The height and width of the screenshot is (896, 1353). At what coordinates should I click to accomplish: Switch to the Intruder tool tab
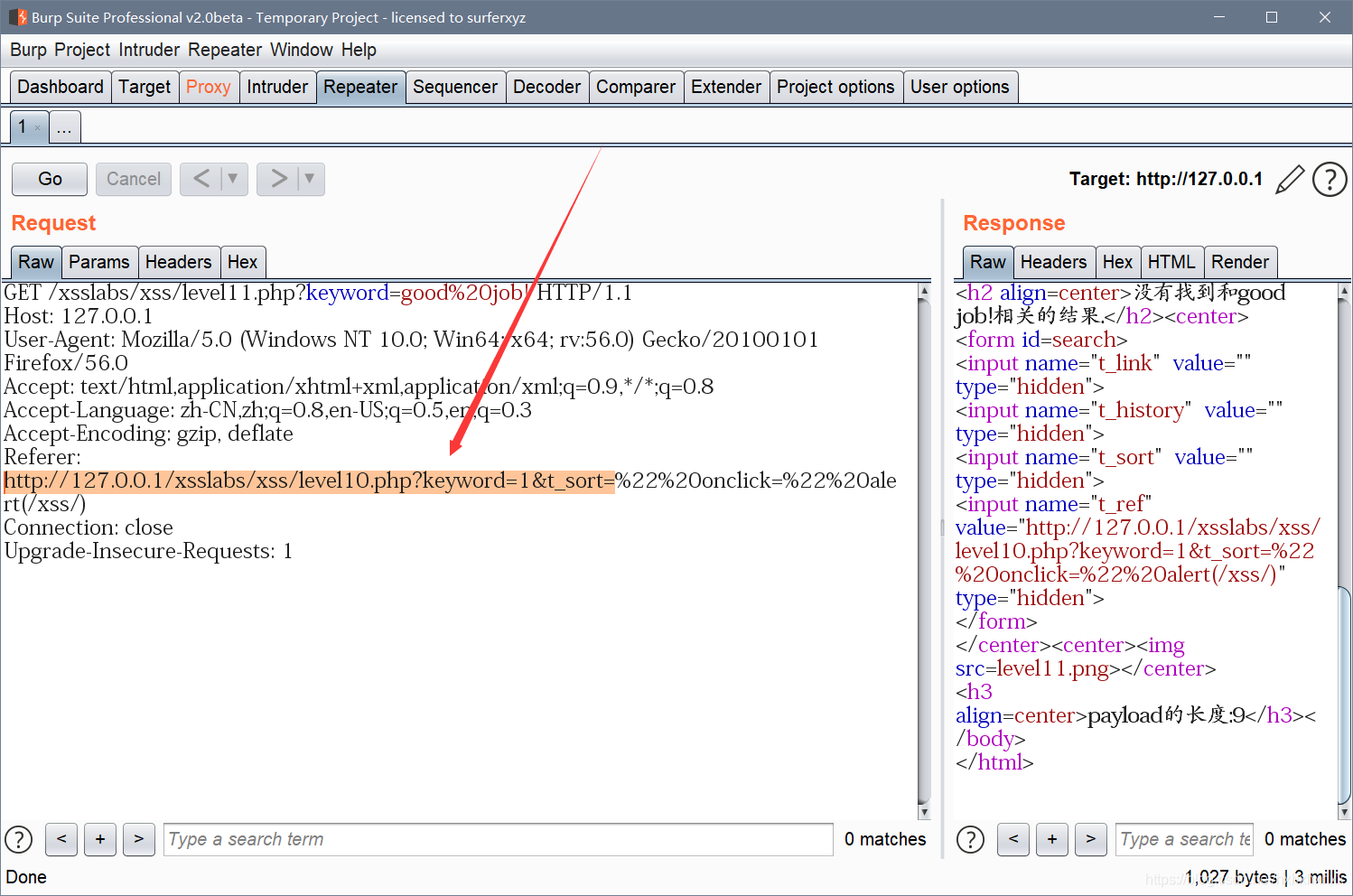point(277,87)
